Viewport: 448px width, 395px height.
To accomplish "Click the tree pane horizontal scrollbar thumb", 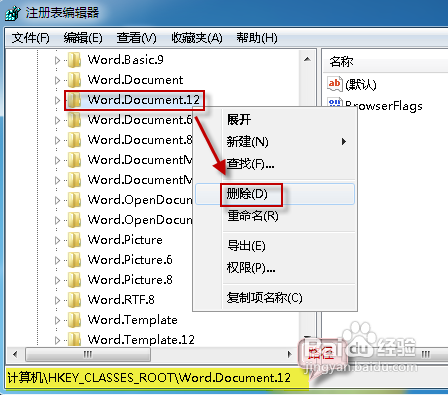I will (x=88, y=354).
